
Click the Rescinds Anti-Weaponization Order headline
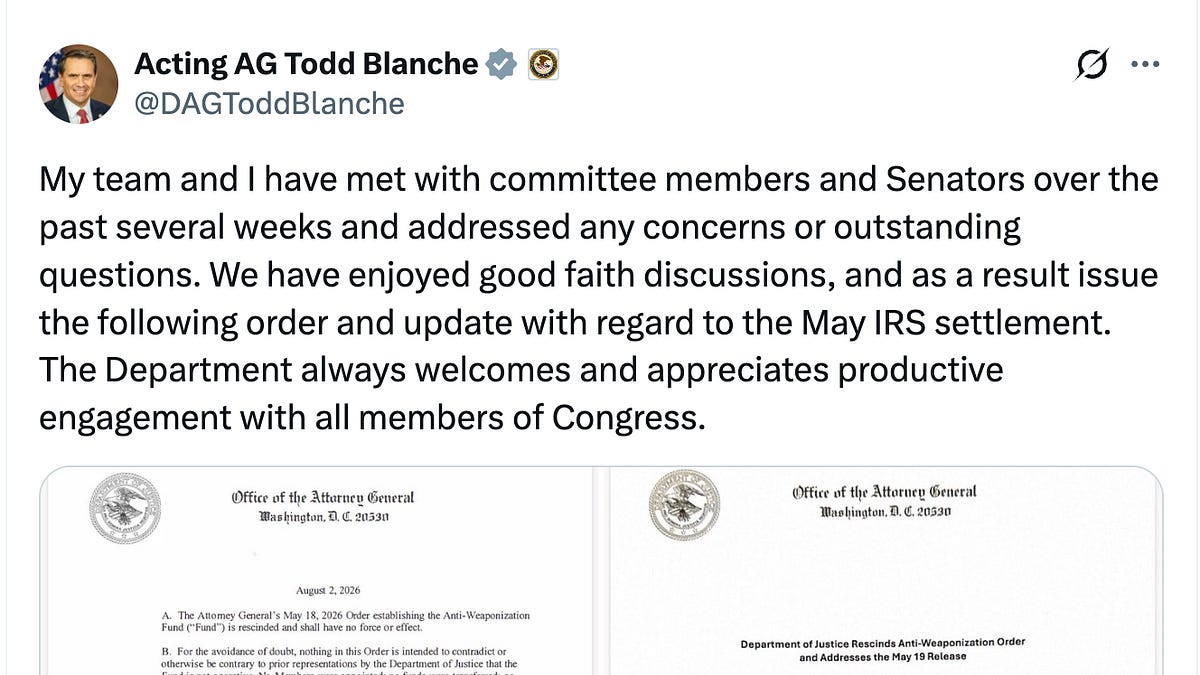pos(884,650)
